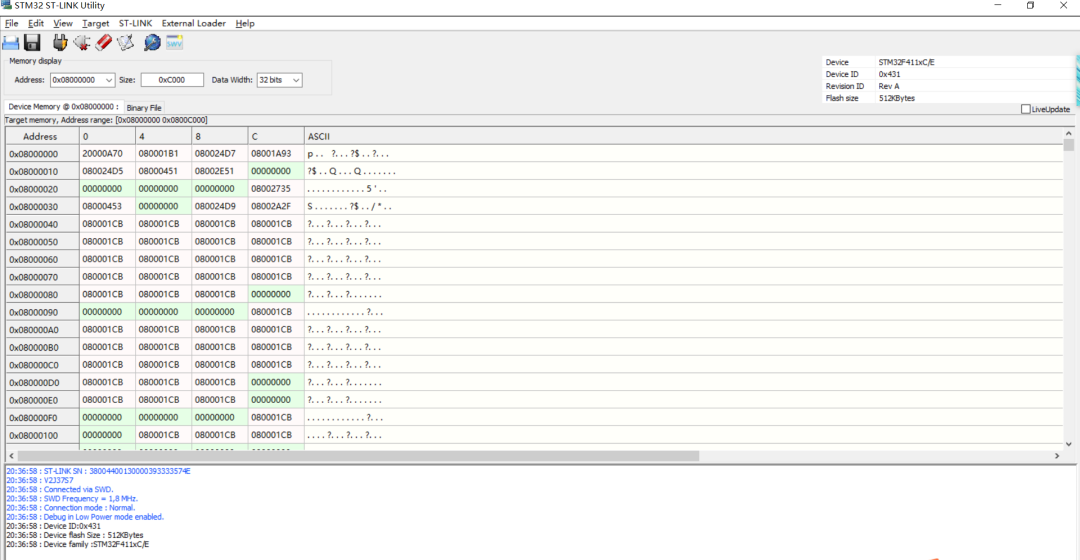Click the Erase sectors toolbar icon
Image resolution: width=1080 pixels, height=560 pixels.
coord(125,43)
